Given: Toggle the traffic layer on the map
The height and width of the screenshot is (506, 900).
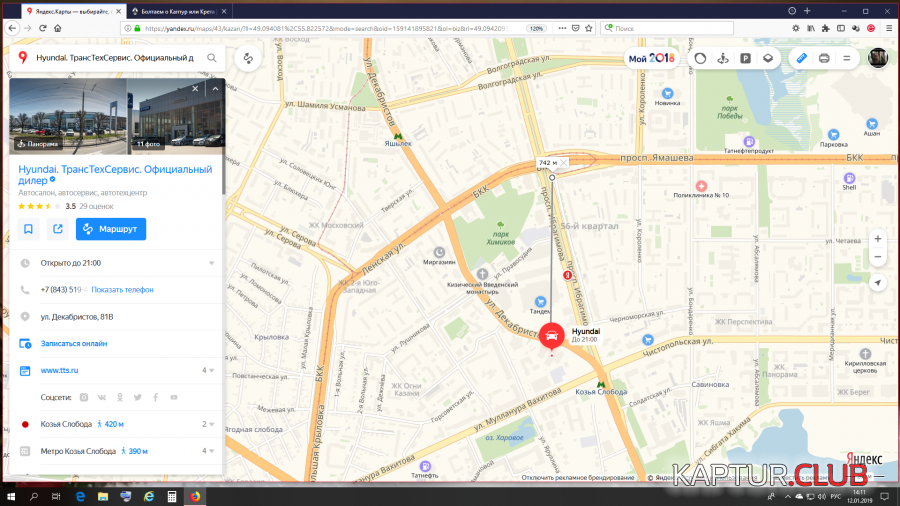Looking at the screenshot, I should pos(701,58).
